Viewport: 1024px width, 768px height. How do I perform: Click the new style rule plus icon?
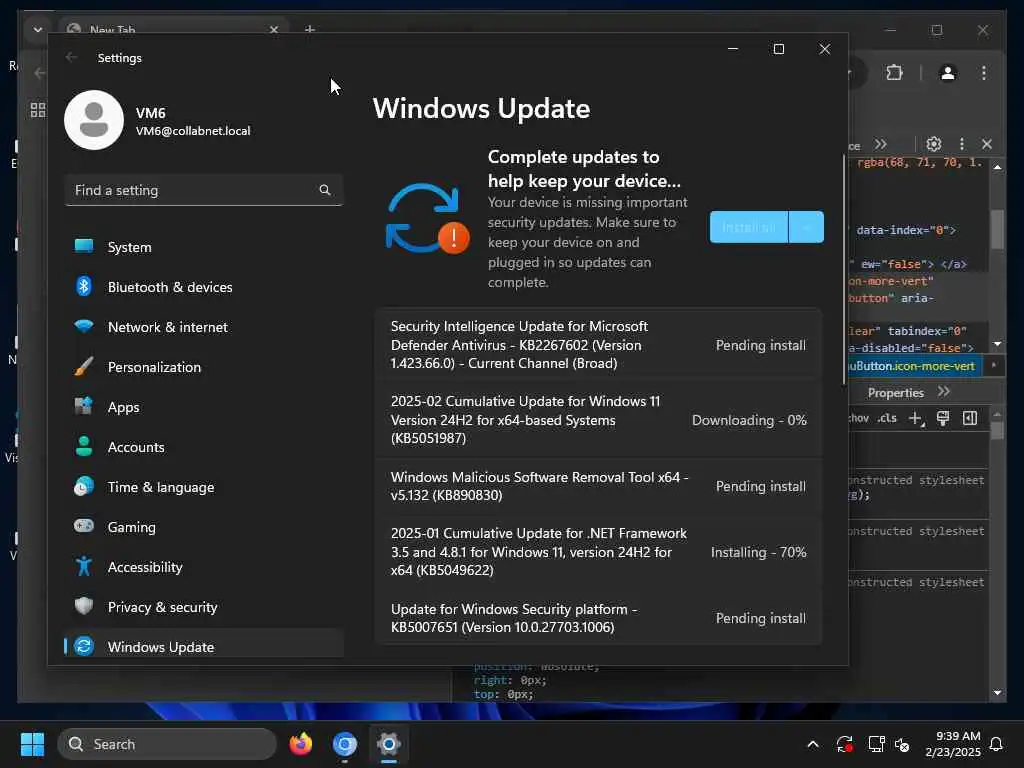[916, 419]
